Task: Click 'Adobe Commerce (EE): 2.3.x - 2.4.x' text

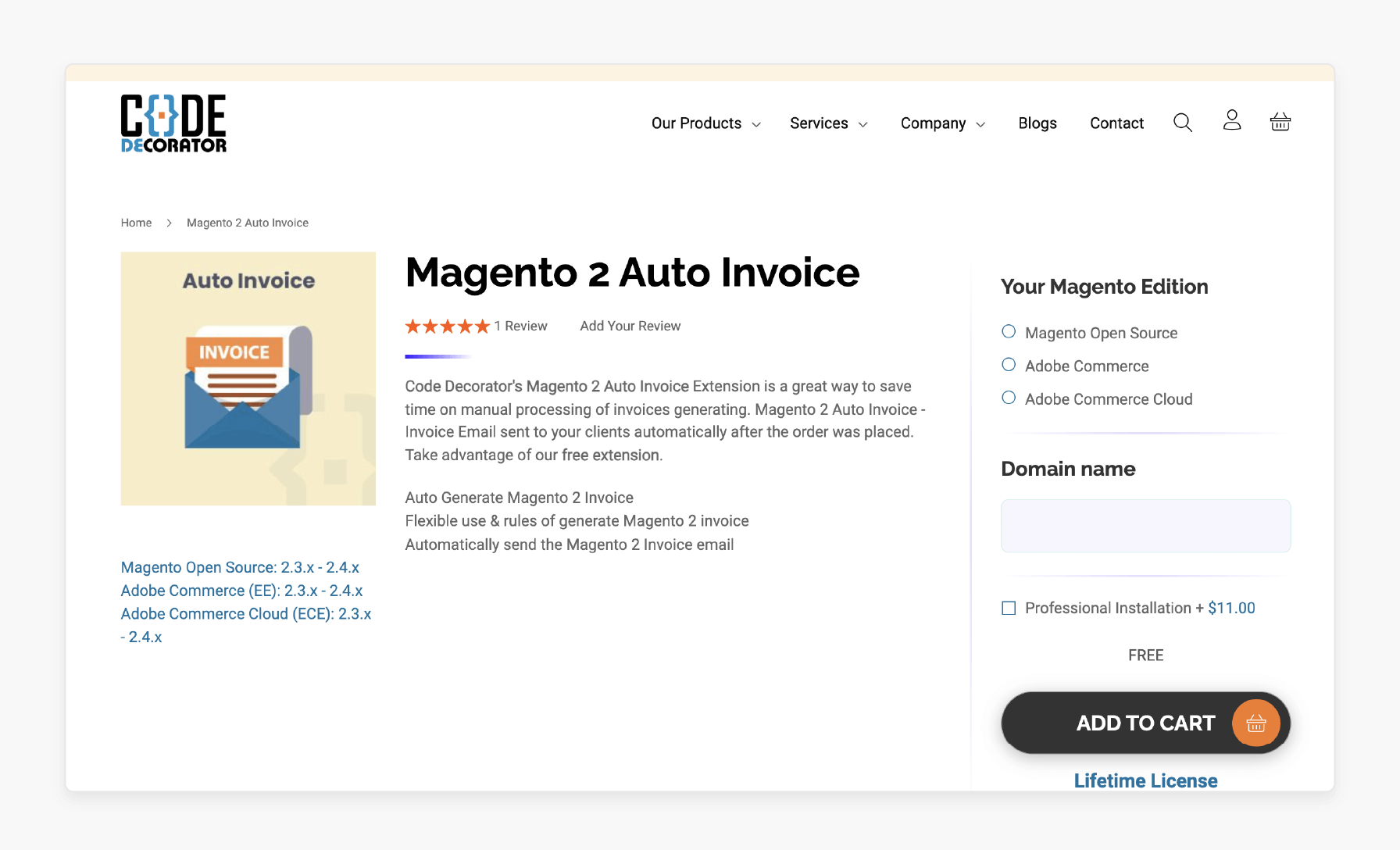Action: pos(241,591)
